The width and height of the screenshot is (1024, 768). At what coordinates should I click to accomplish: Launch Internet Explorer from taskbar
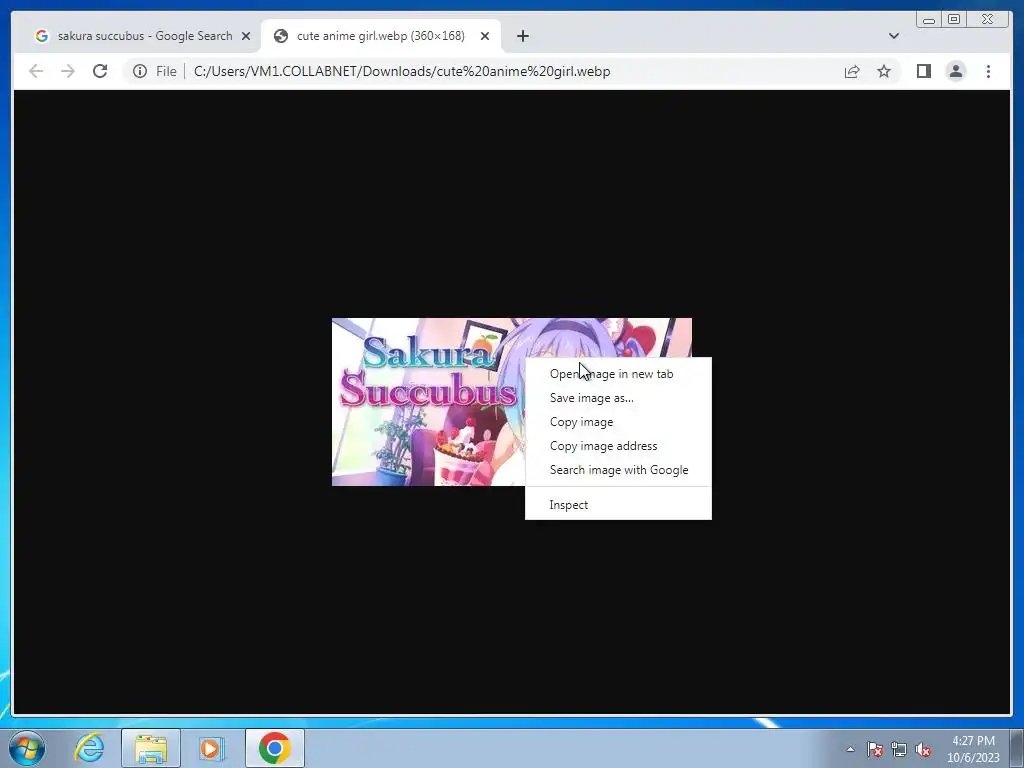(x=89, y=748)
